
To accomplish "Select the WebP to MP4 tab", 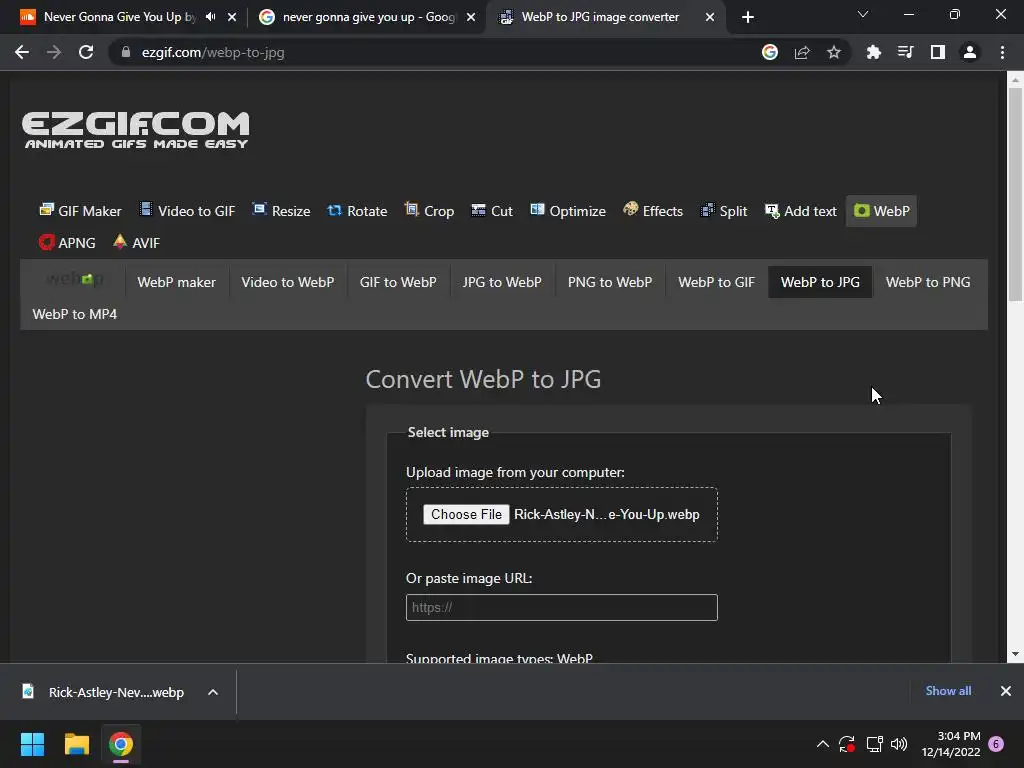I will 74,314.
